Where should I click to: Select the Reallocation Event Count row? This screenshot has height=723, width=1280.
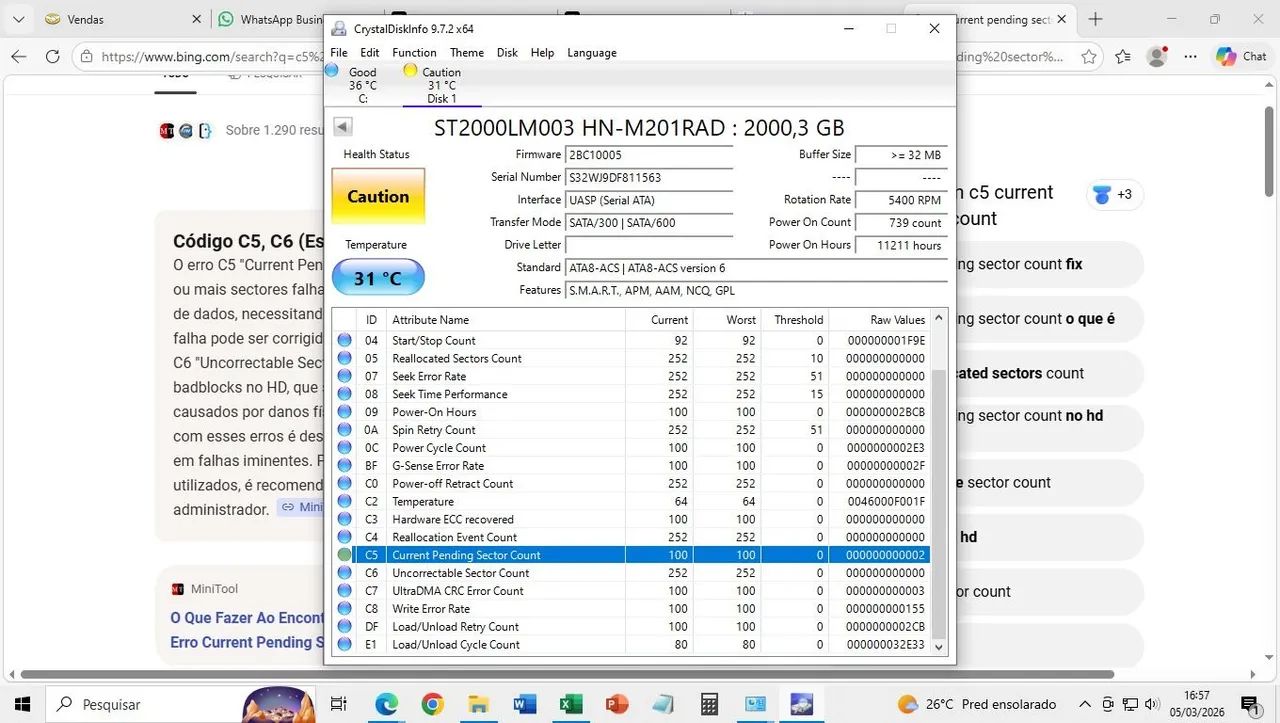click(631, 537)
